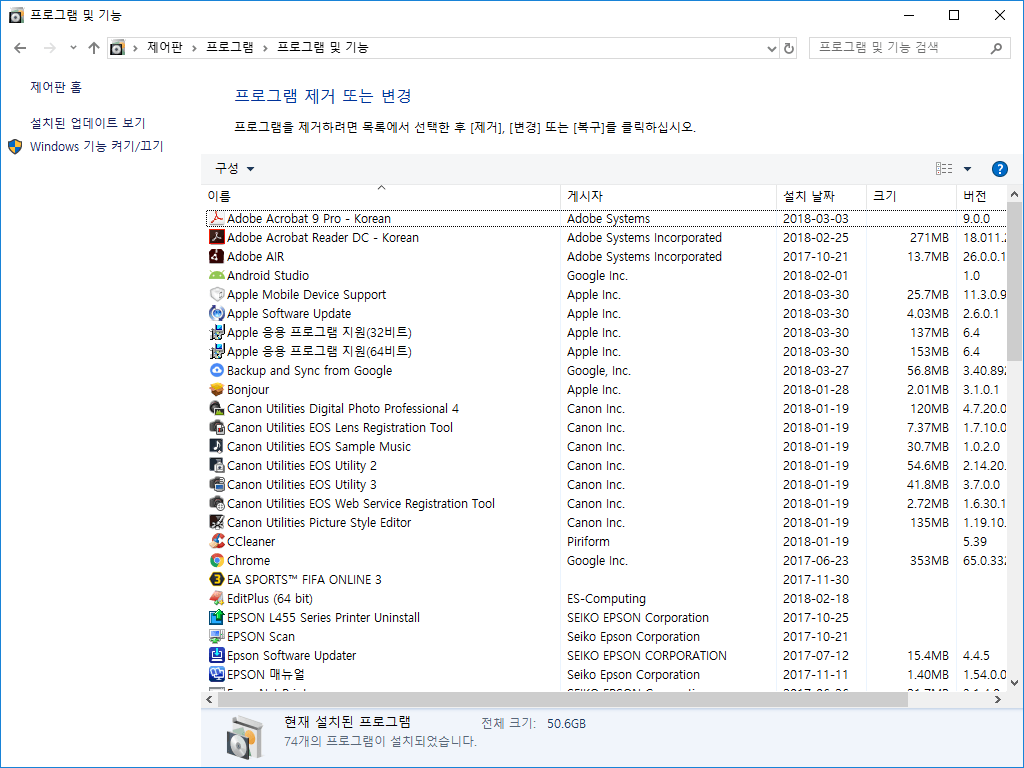1024x768 pixels.
Task: Select the Apple 응용 프로그램 지원(32비트) row
Action: [605, 332]
